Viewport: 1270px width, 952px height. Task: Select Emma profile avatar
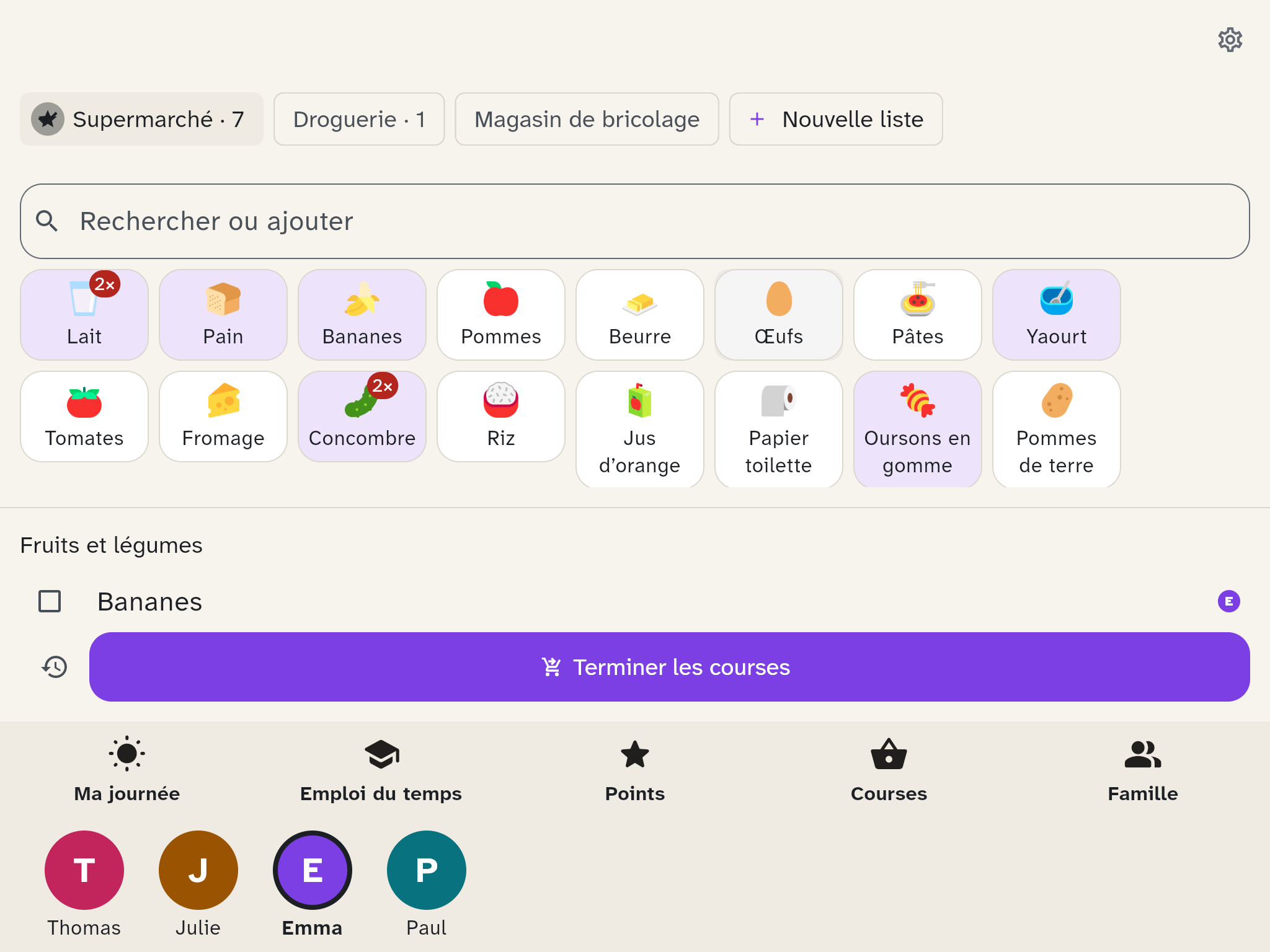[313, 870]
